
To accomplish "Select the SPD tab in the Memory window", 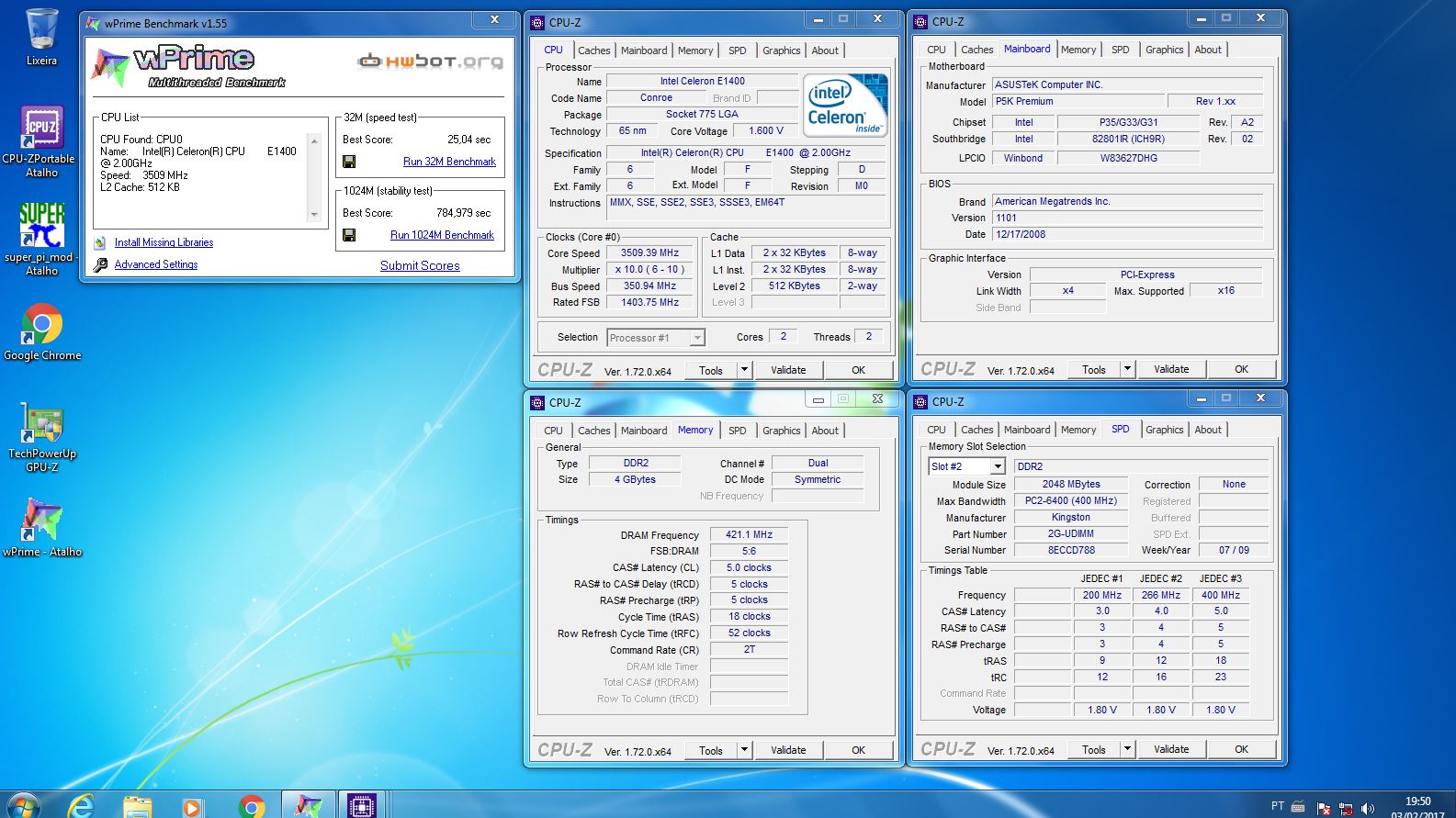I will [x=737, y=431].
